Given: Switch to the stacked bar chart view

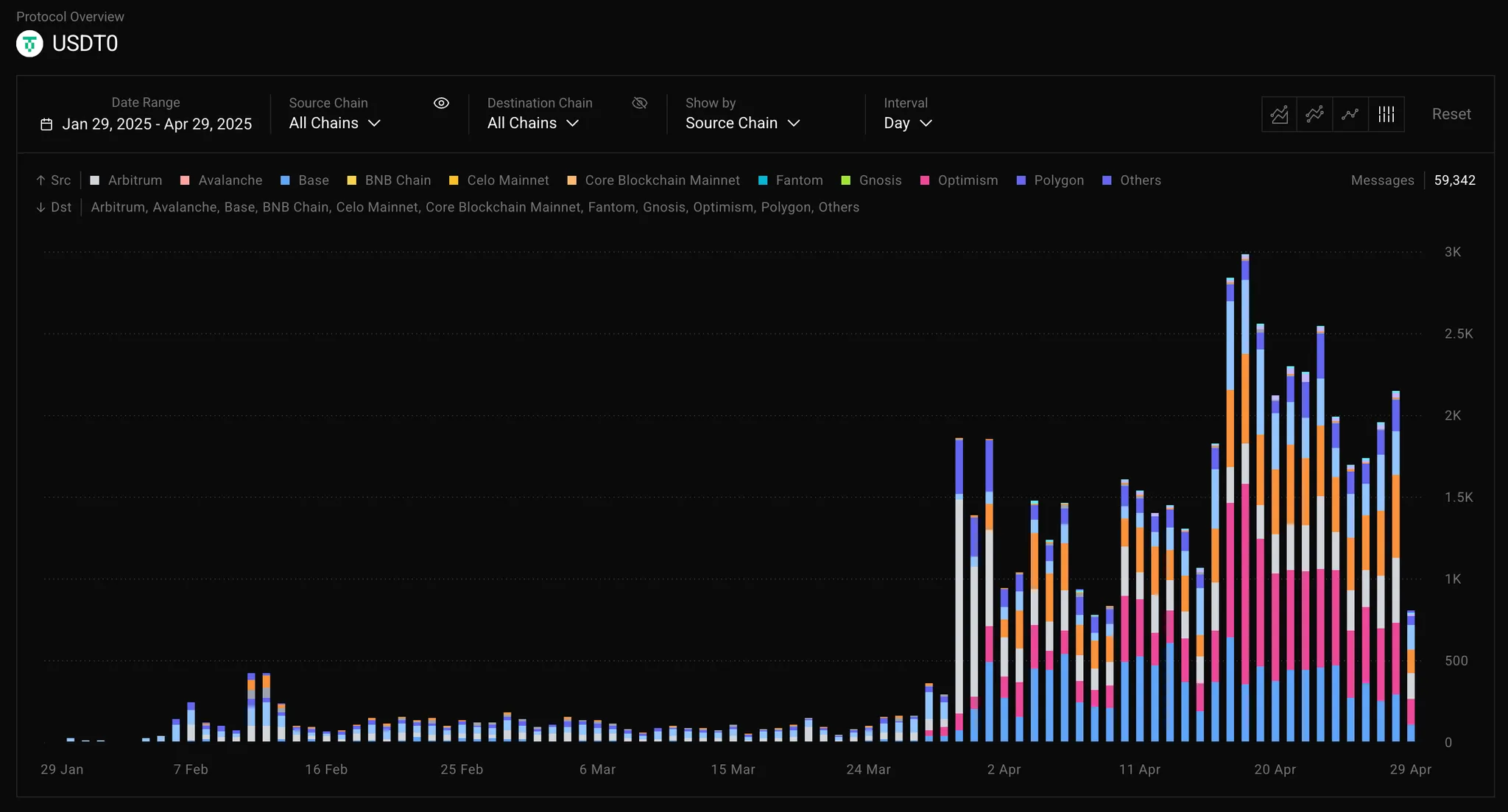Looking at the screenshot, I should 1386,114.
